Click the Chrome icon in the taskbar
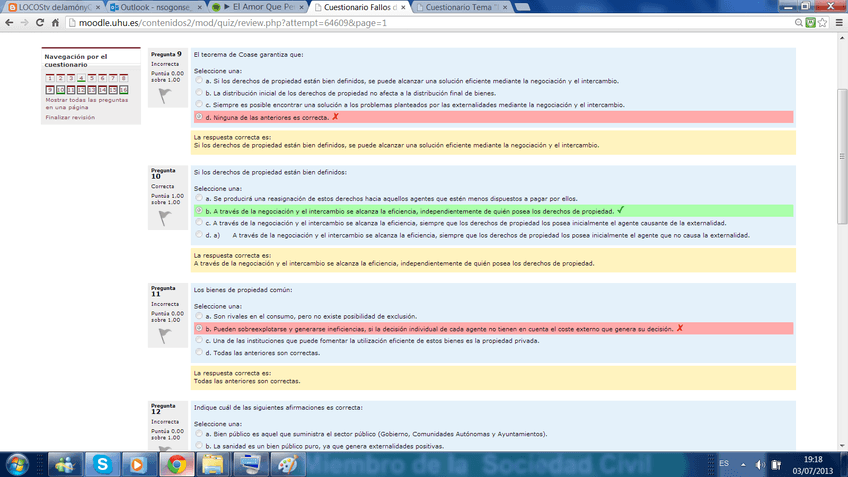Image resolution: width=848 pixels, height=477 pixels. pyautogui.click(x=176, y=464)
